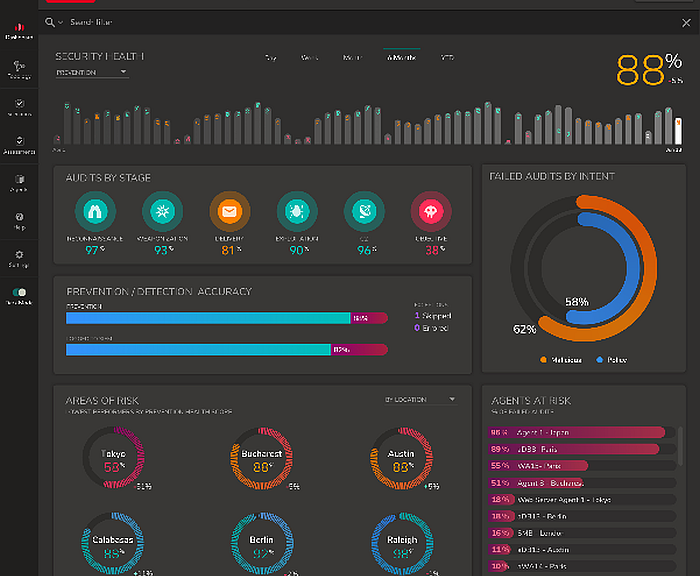Open the Tokyo risk area gauge
This screenshot has height=576, width=700.
tap(116, 461)
